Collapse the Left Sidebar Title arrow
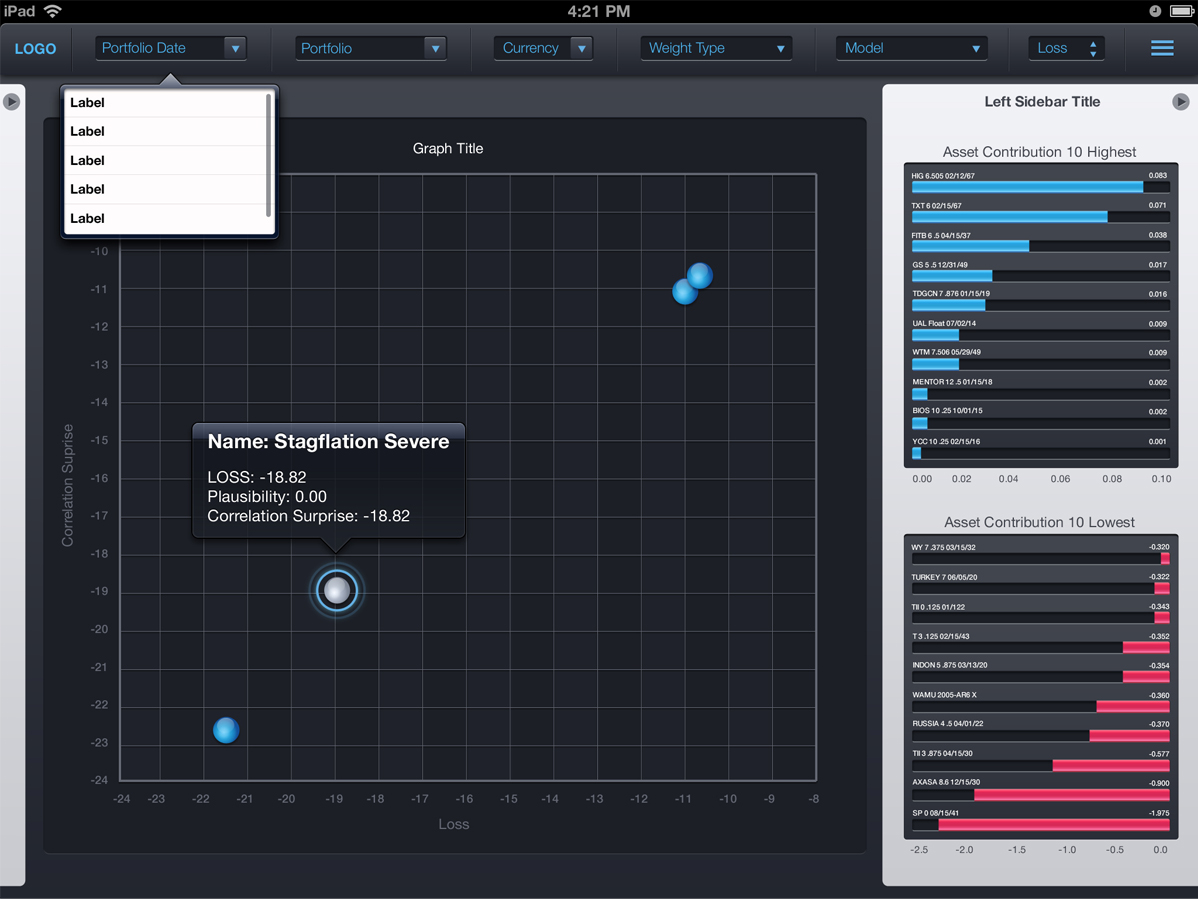Image resolution: width=1198 pixels, height=899 pixels. click(1180, 102)
